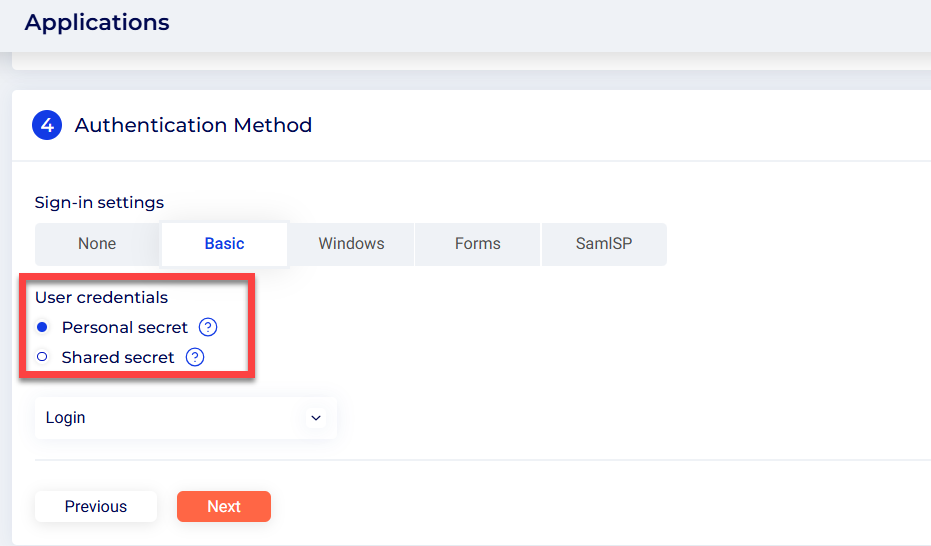The width and height of the screenshot is (931, 546).
Task: Click the Previous button
Action: pyautogui.click(x=96, y=506)
